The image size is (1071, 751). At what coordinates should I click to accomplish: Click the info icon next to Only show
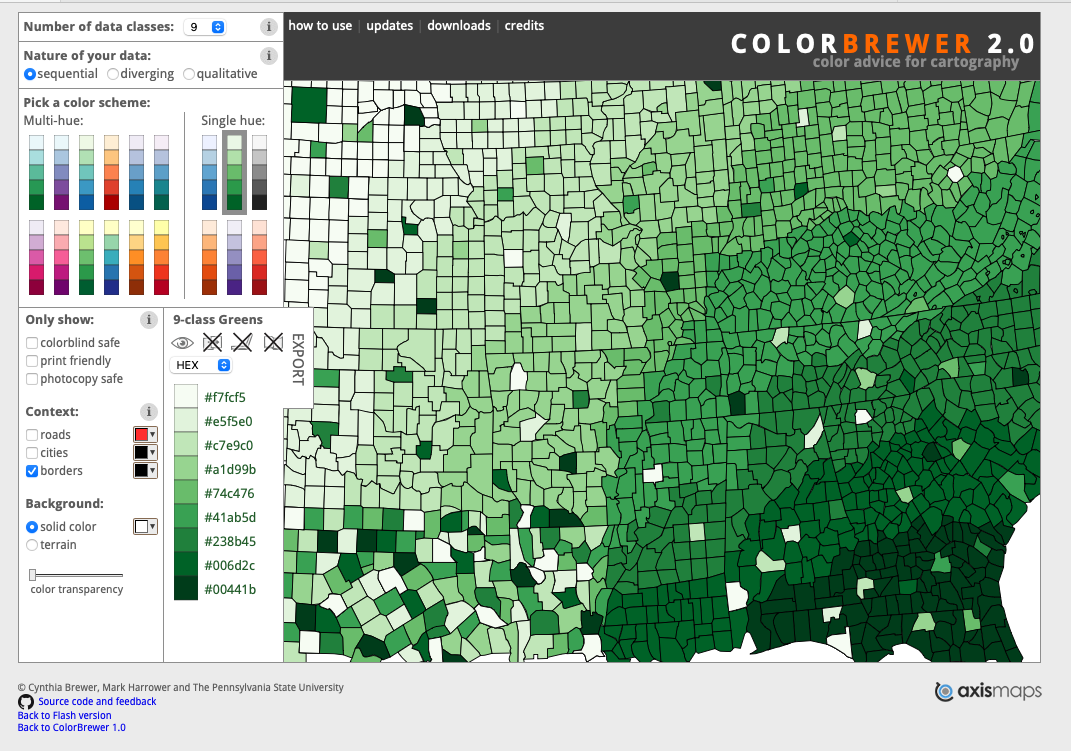pyautogui.click(x=148, y=320)
